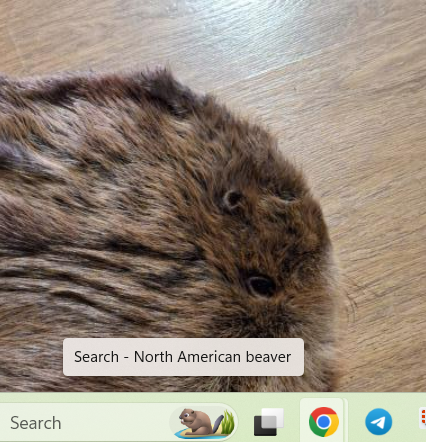Open Google Chrome from the taskbar
This screenshot has height=442, width=426.
[x=323, y=422]
